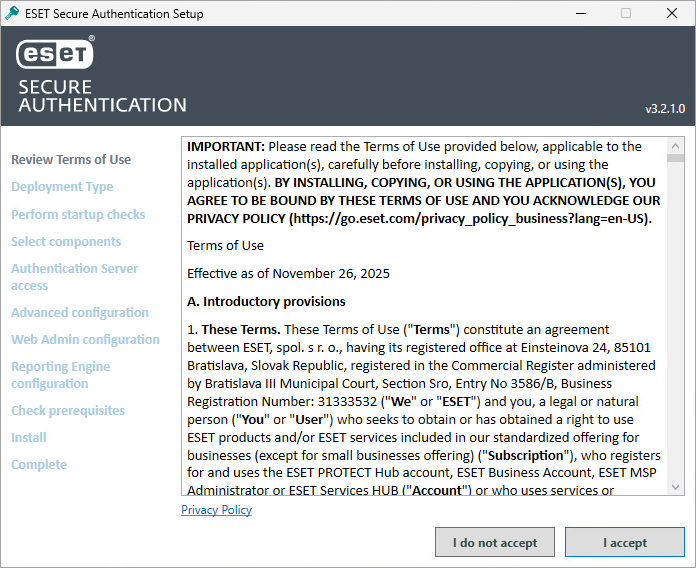Viewport: 696px width, 568px height.
Task: Click the privacy policy URL in bold text
Action: tap(468, 219)
